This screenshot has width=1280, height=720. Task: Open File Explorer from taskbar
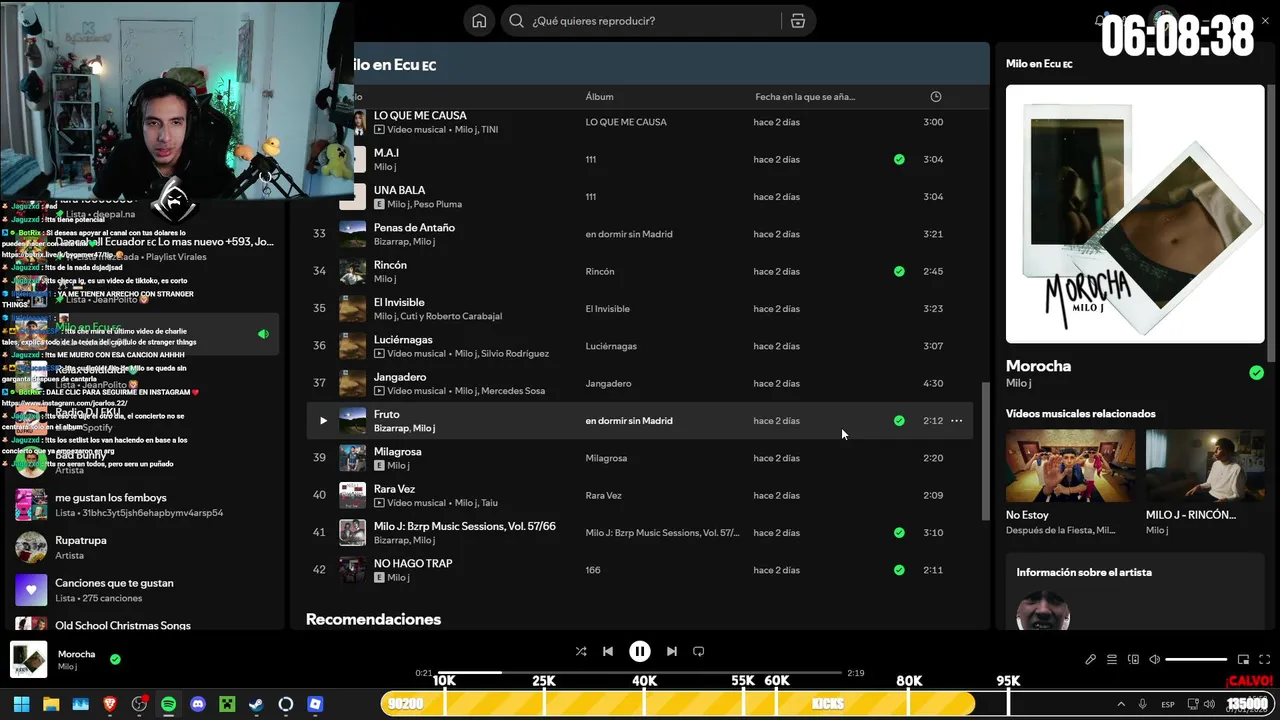pyautogui.click(x=51, y=704)
